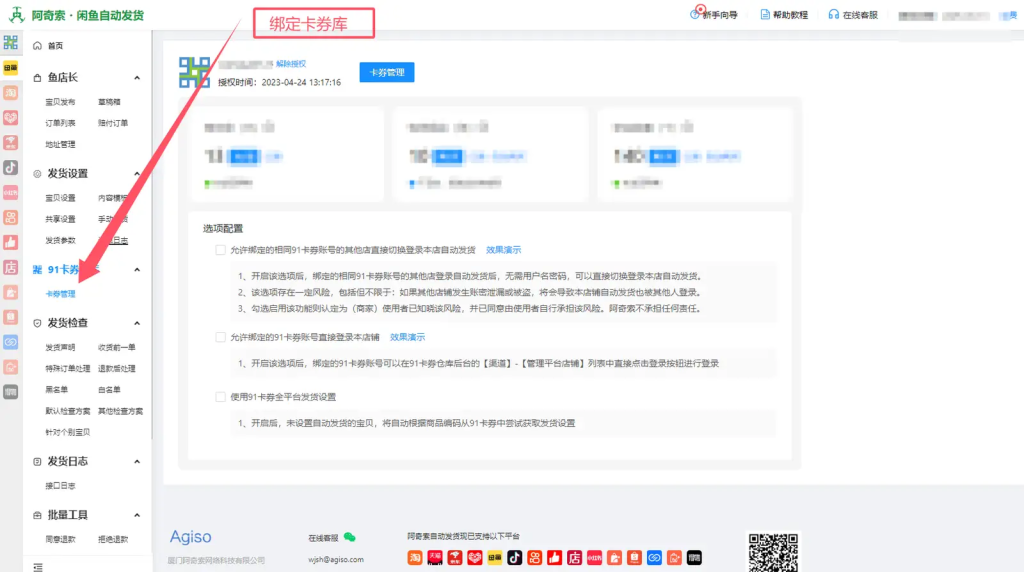The image size is (1024, 572).
Task: Open 宝贝发布 under 鱼店长
Action: click(x=60, y=102)
